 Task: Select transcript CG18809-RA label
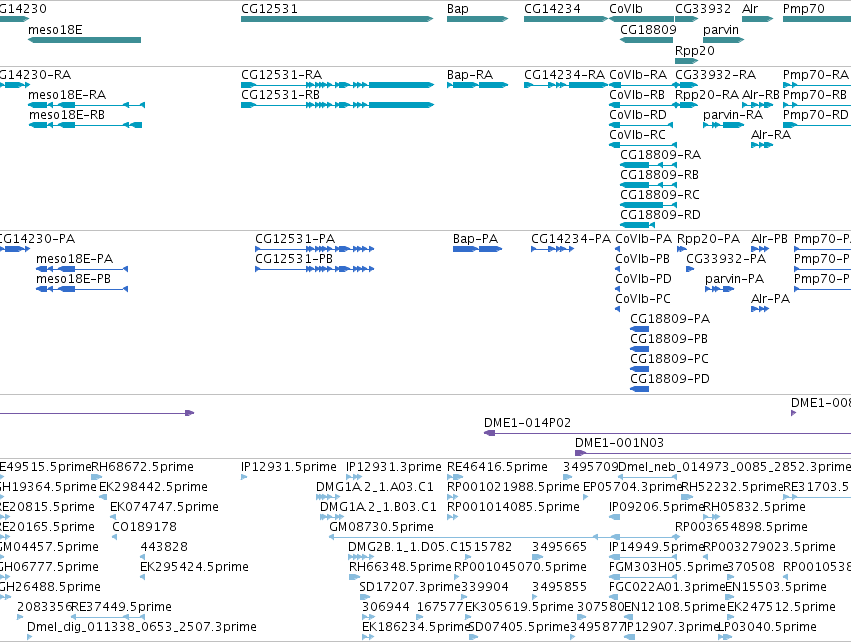[x=661, y=155]
